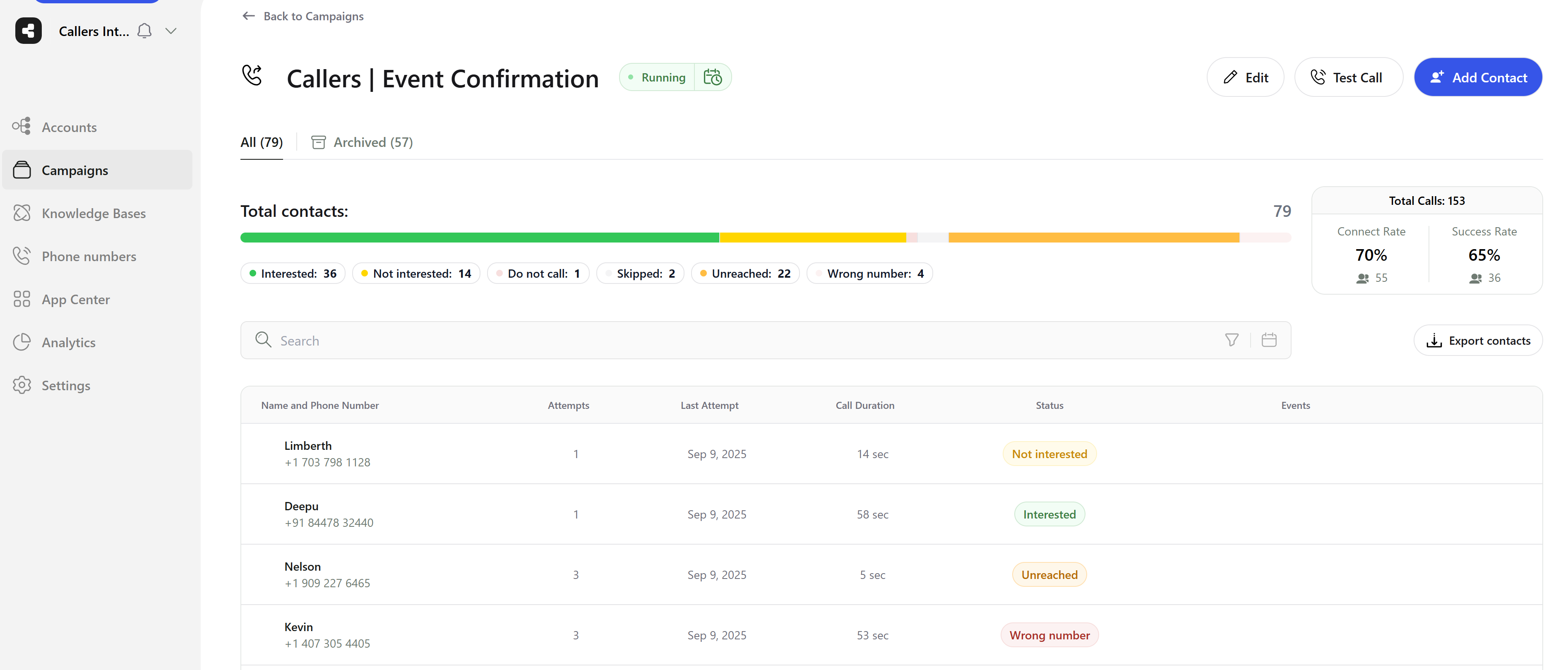Open the filter icon beside search
The width and height of the screenshot is (1568, 670).
tap(1232, 340)
